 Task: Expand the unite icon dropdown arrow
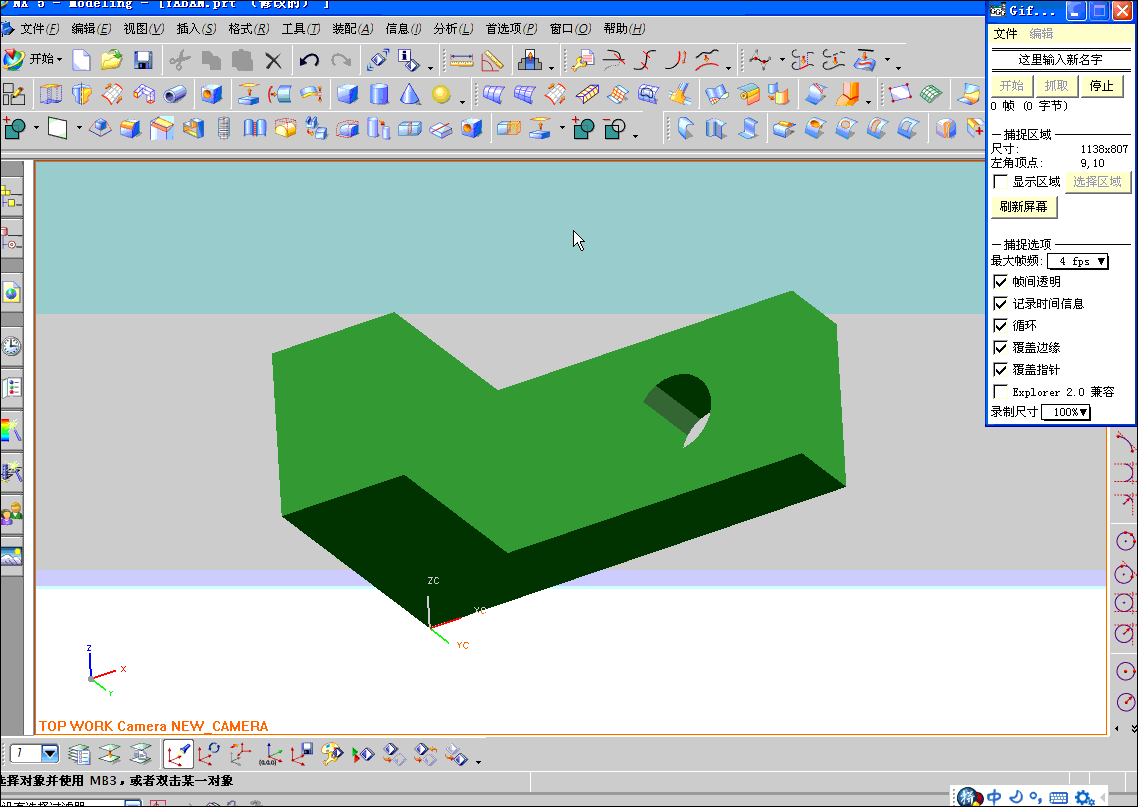[x=36, y=128]
